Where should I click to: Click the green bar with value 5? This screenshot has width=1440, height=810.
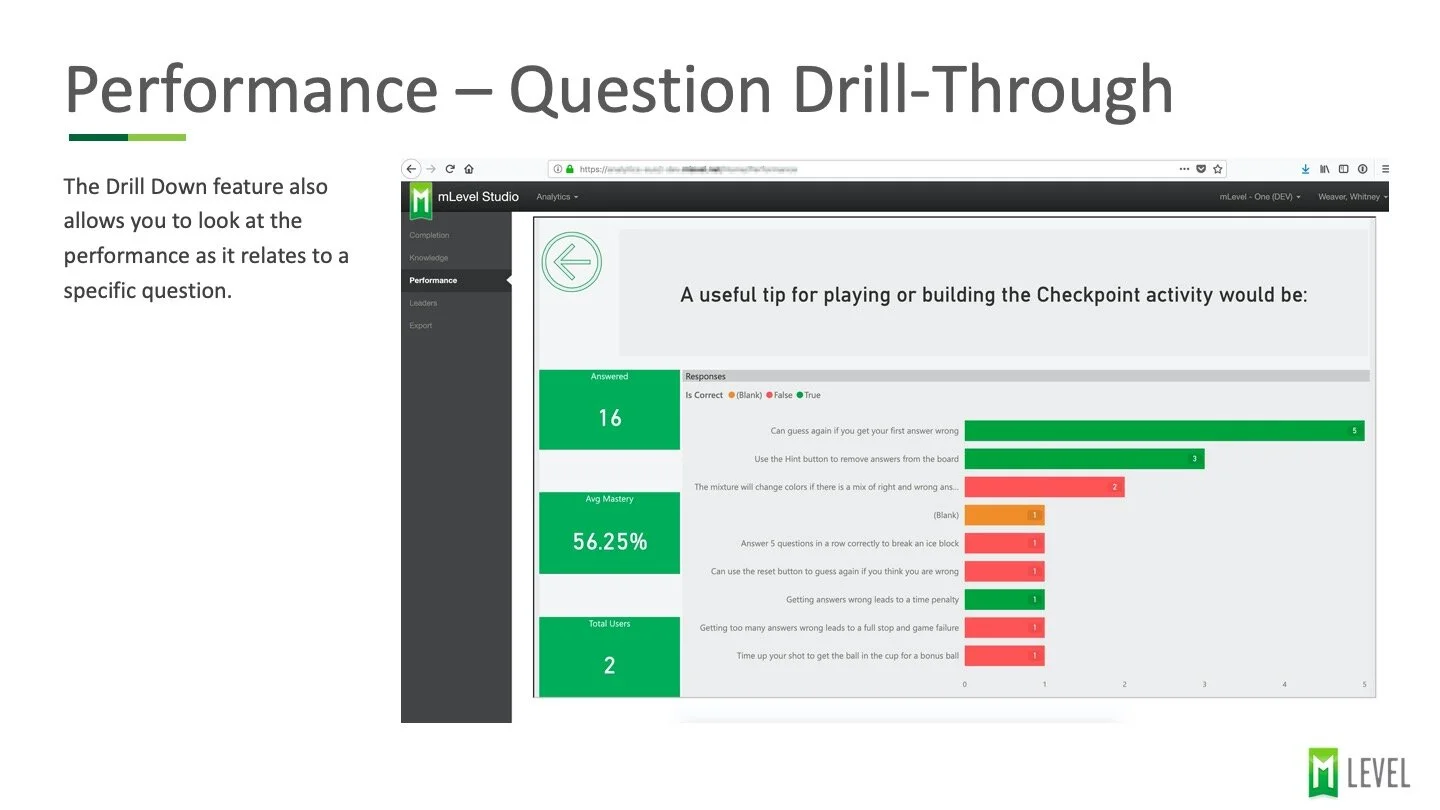(1164, 431)
